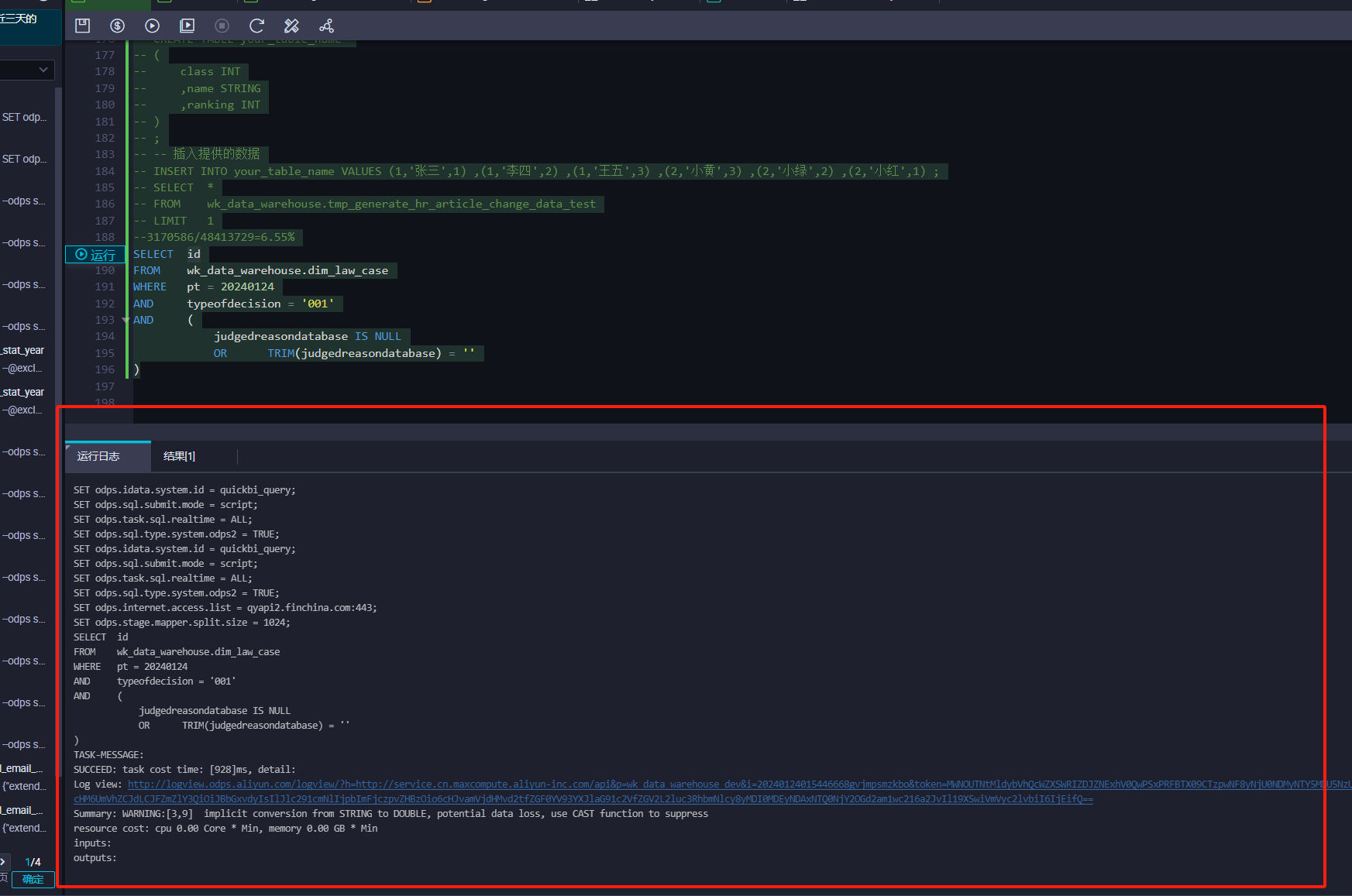Click ',ranking INT' on editor line 180
The width and height of the screenshot is (1352, 896).
point(221,105)
